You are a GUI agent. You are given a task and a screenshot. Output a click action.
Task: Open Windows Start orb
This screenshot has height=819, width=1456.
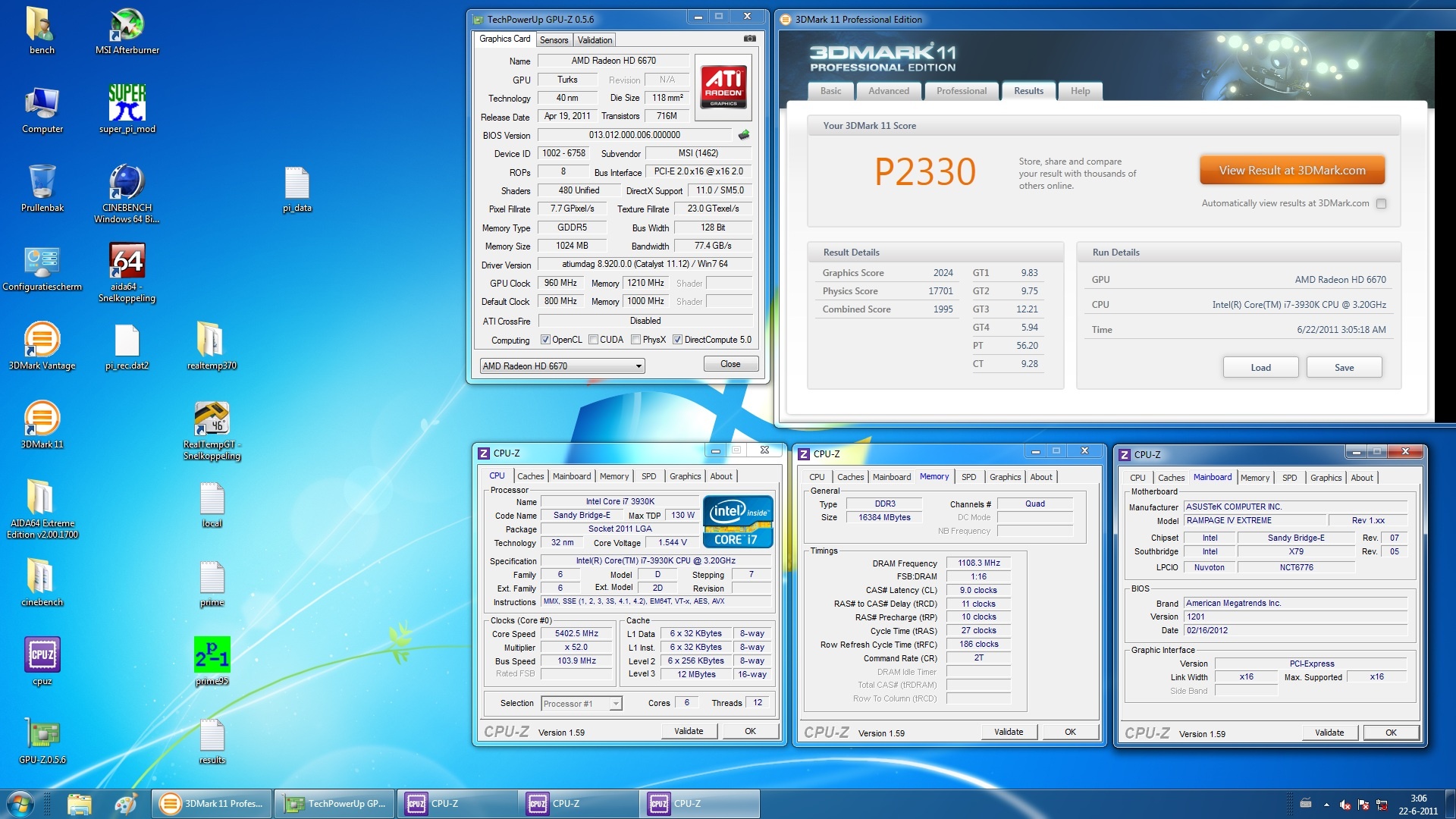coord(20,804)
